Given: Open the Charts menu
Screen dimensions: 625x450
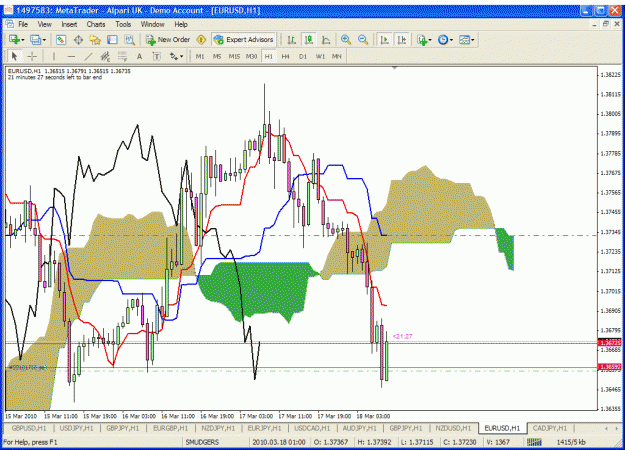Looking at the screenshot, I should point(96,24).
